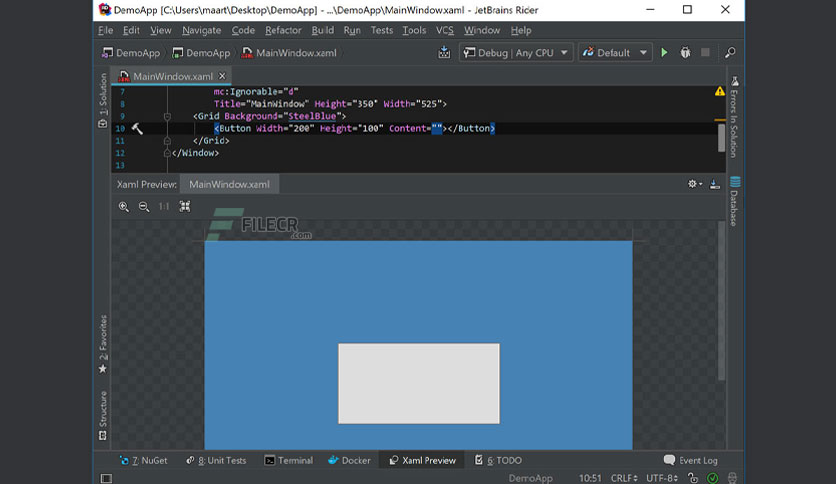Open Xaml Preview settings gear
The width and height of the screenshot is (836, 484).
click(694, 184)
